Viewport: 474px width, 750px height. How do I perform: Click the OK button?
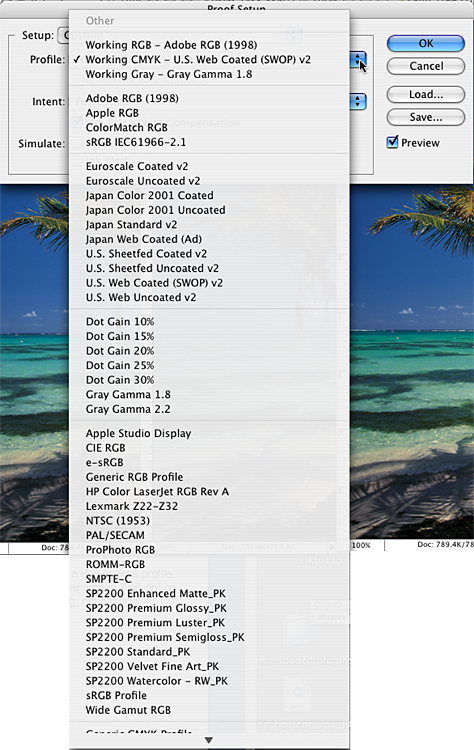coord(426,44)
